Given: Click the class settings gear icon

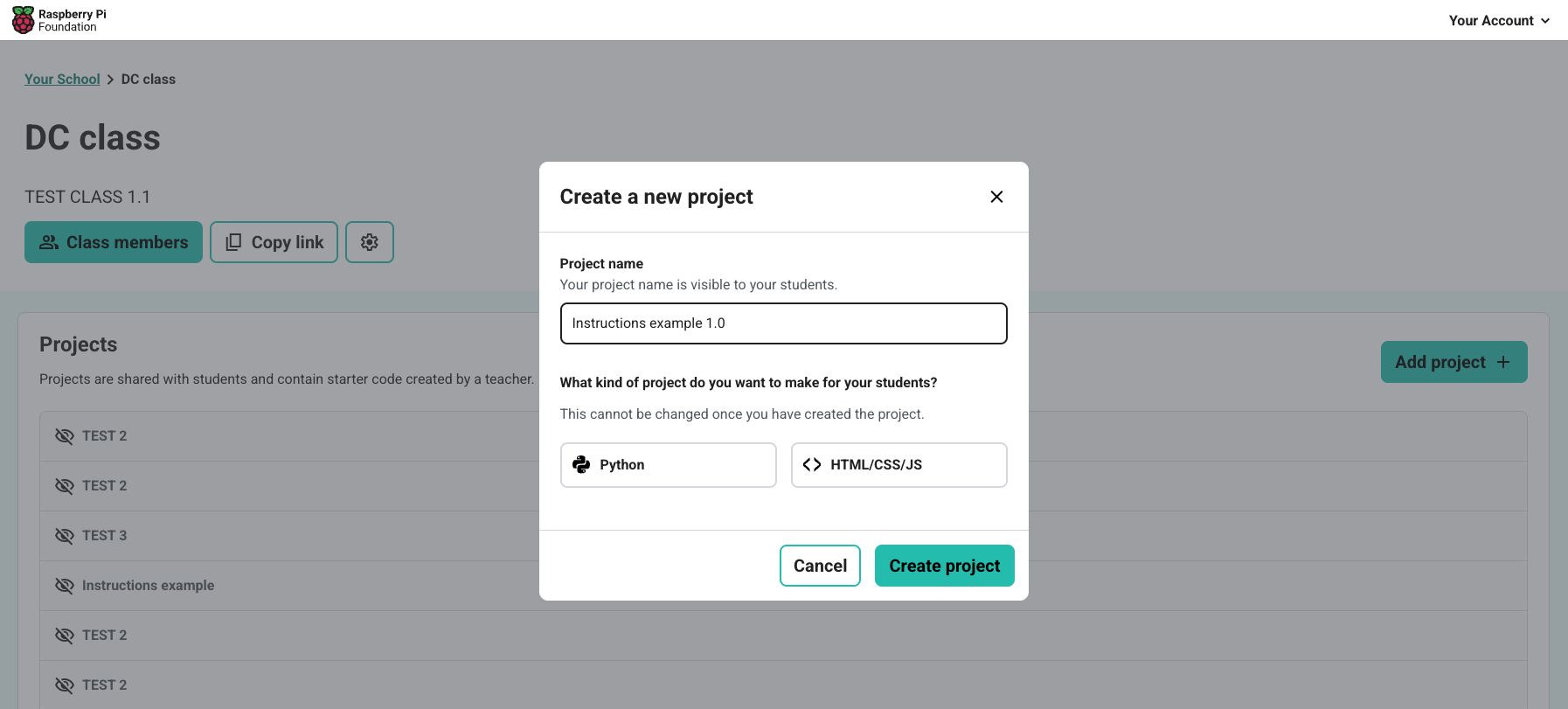Looking at the screenshot, I should (x=370, y=242).
